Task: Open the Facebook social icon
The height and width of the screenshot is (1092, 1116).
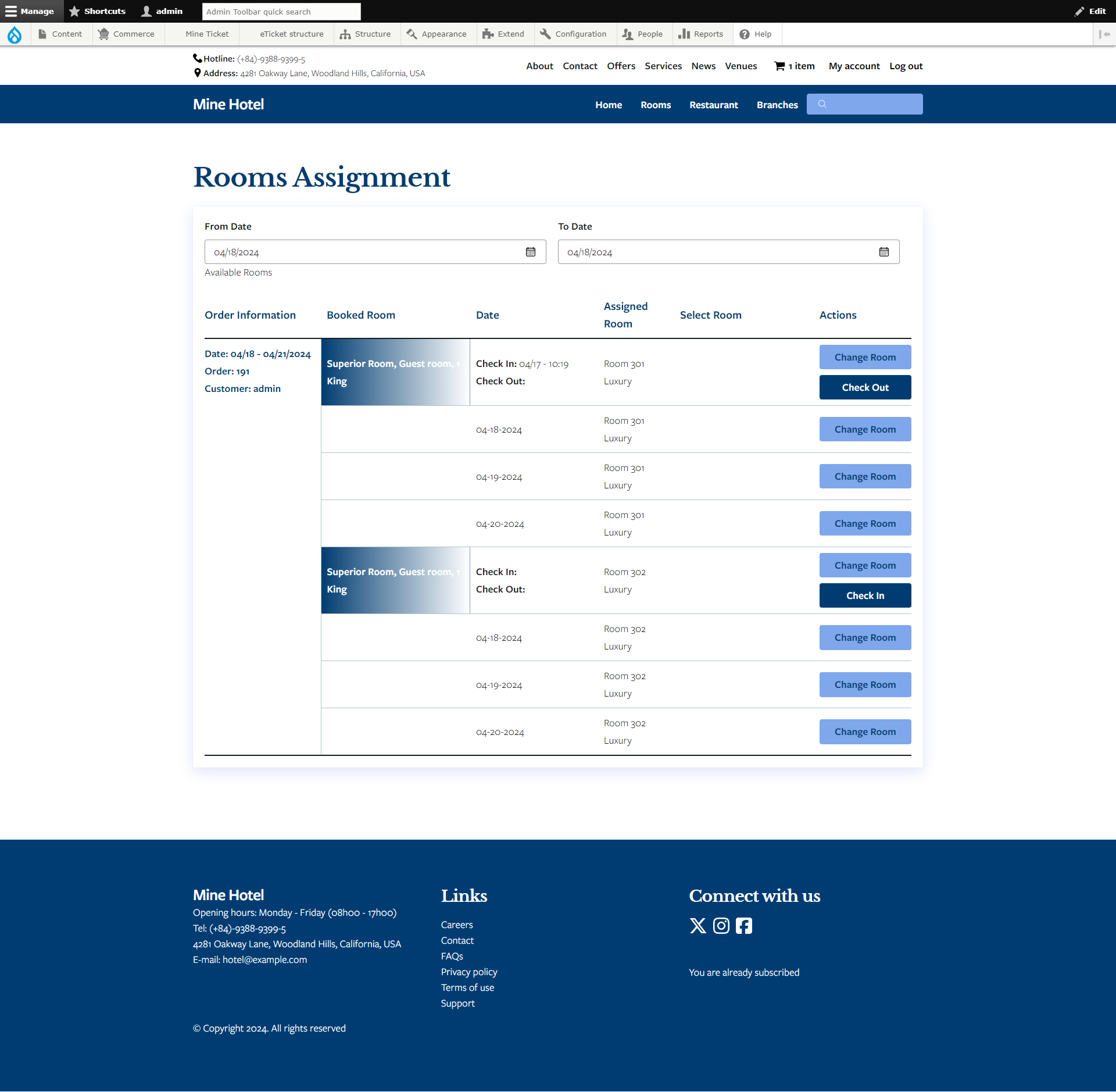Action: click(x=743, y=926)
